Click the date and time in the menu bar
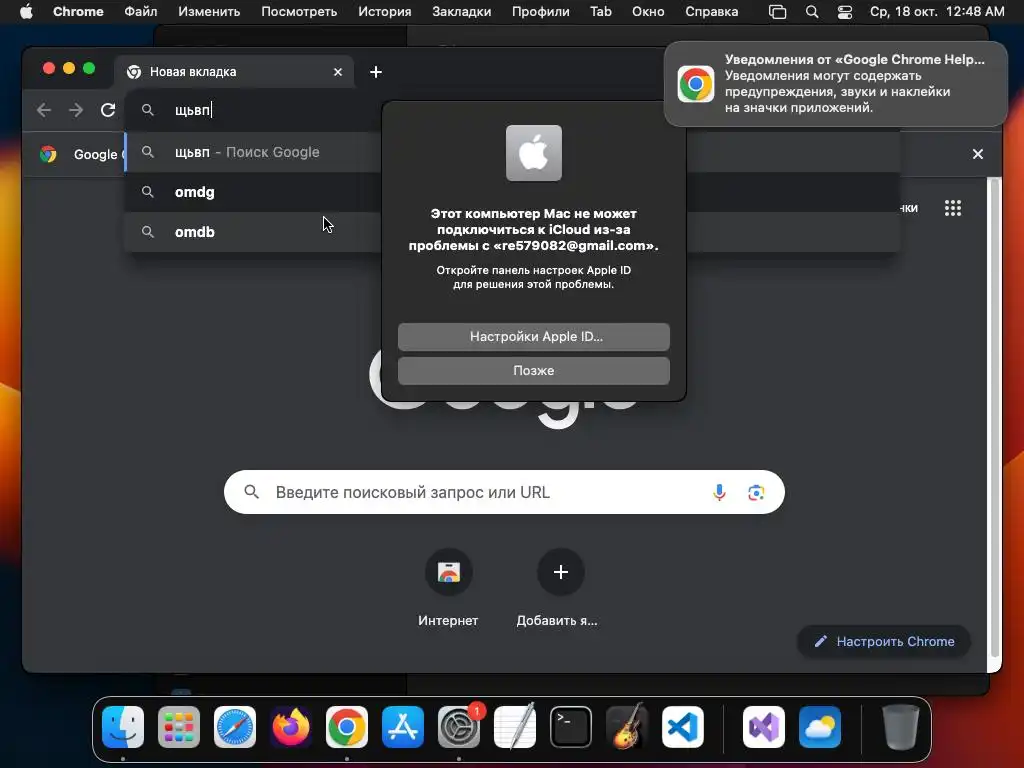The width and height of the screenshot is (1024, 768). pyautogui.click(x=936, y=12)
